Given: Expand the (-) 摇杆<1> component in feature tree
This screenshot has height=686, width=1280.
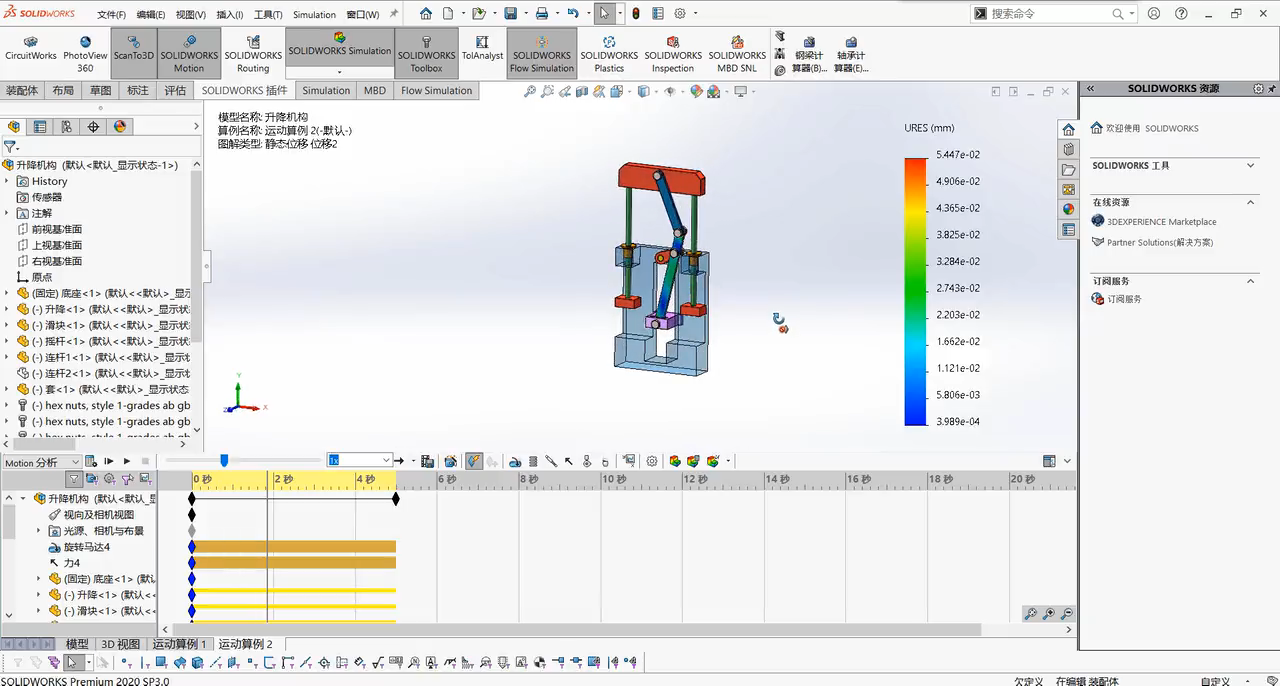Looking at the screenshot, I should 8,341.
